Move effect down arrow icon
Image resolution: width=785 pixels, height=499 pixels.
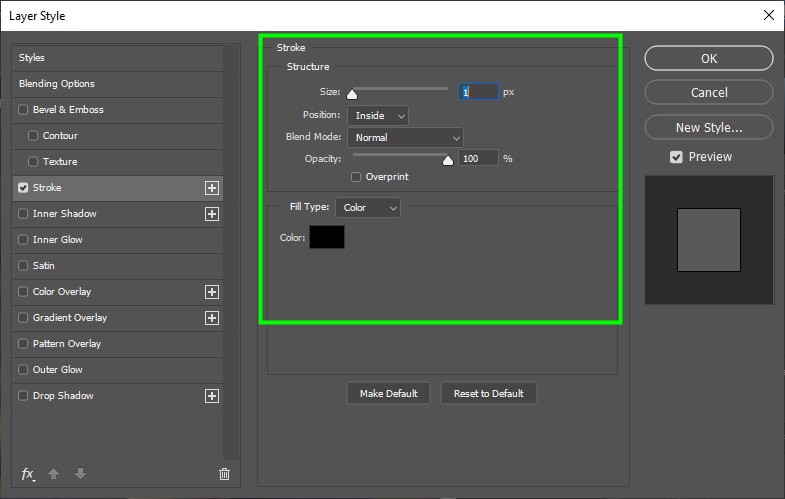point(80,473)
